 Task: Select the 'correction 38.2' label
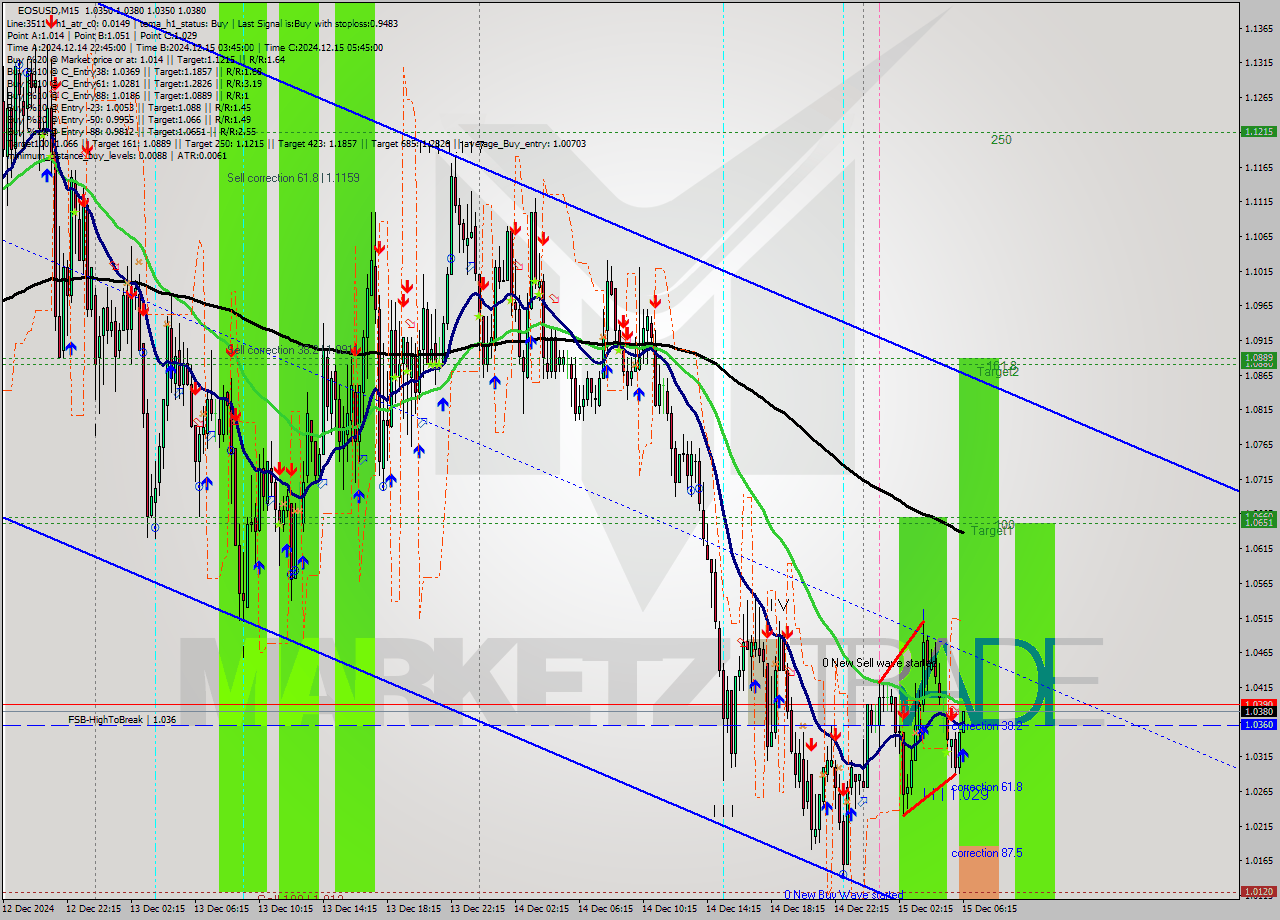tap(987, 726)
